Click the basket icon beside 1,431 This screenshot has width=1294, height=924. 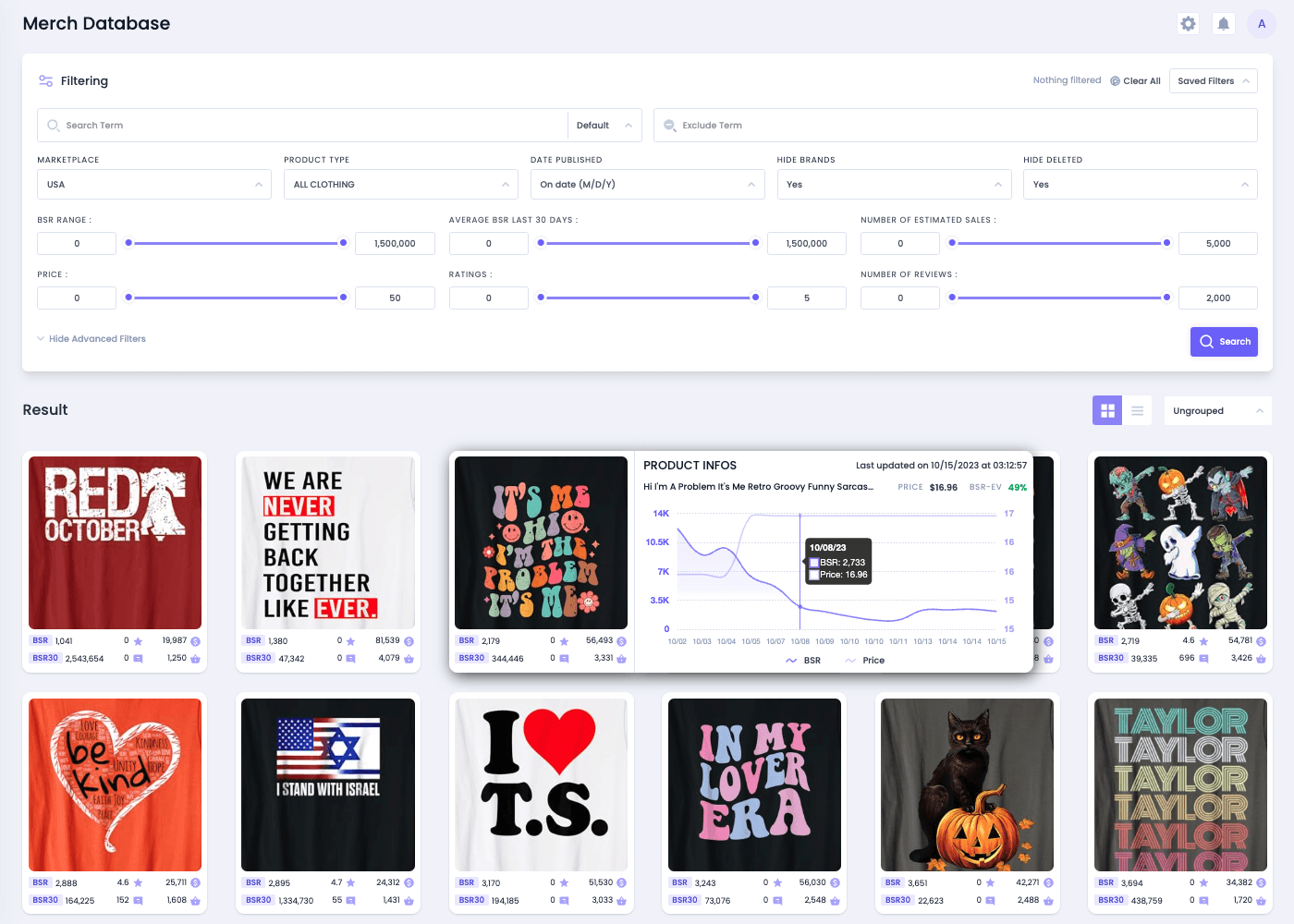coord(409,900)
